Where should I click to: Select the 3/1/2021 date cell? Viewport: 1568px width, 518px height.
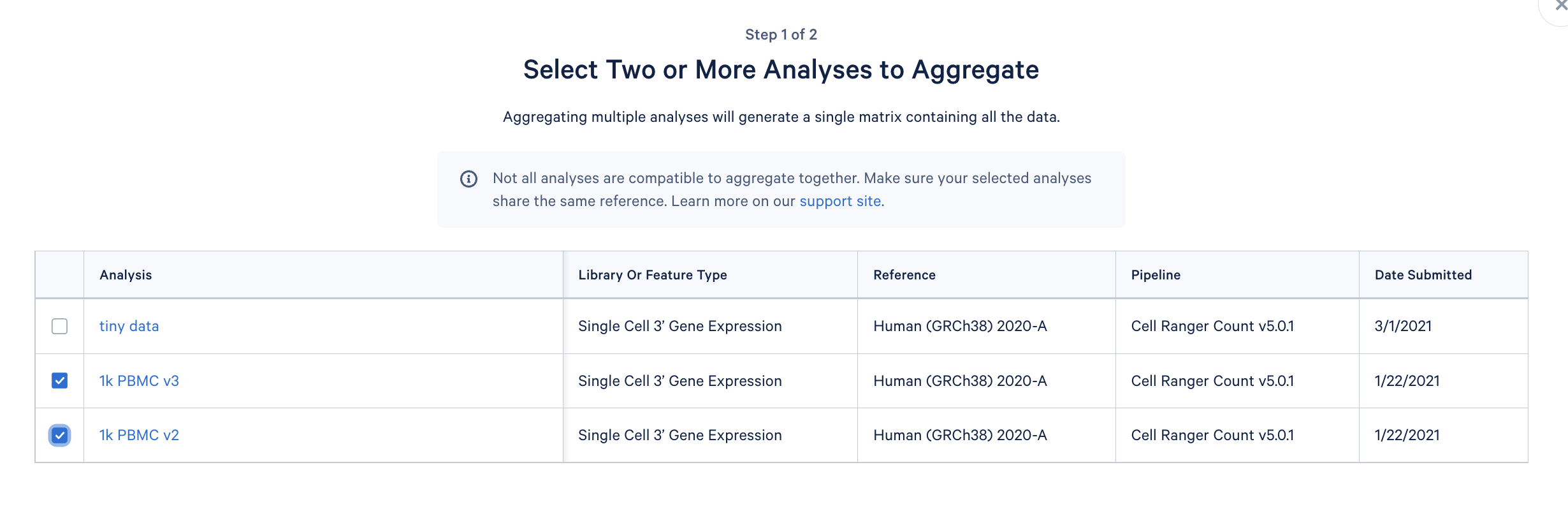[x=1402, y=326]
